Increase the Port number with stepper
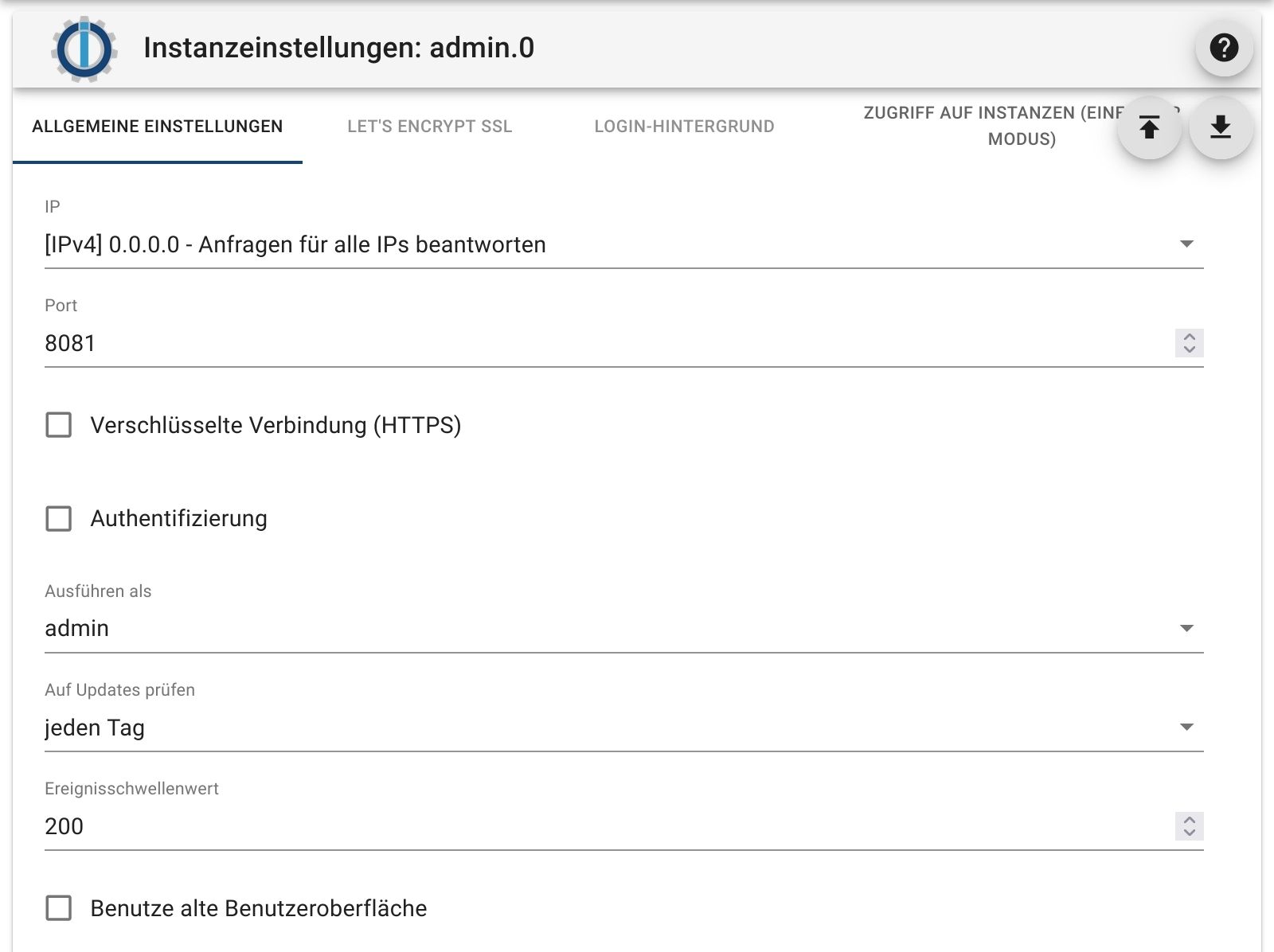The width and height of the screenshot is (1274, 952). coord(1189,337)
